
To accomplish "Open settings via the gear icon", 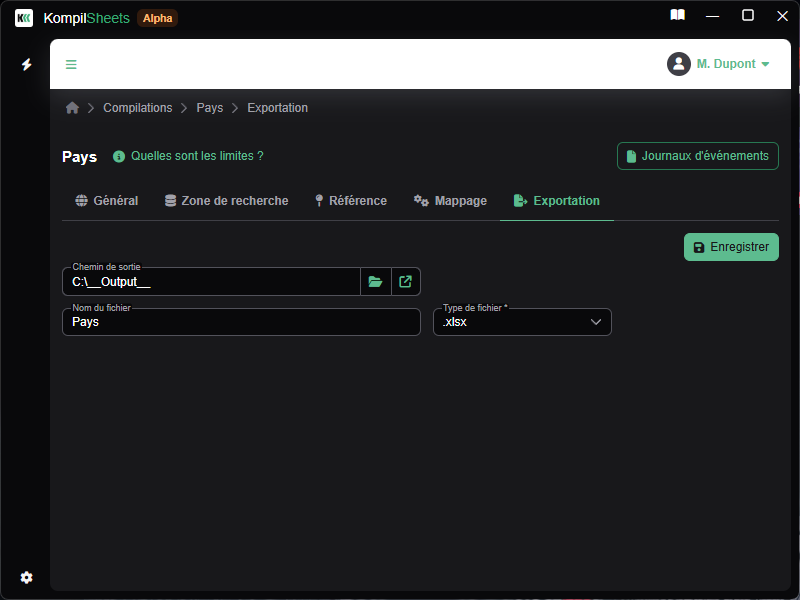I will 27,577.
